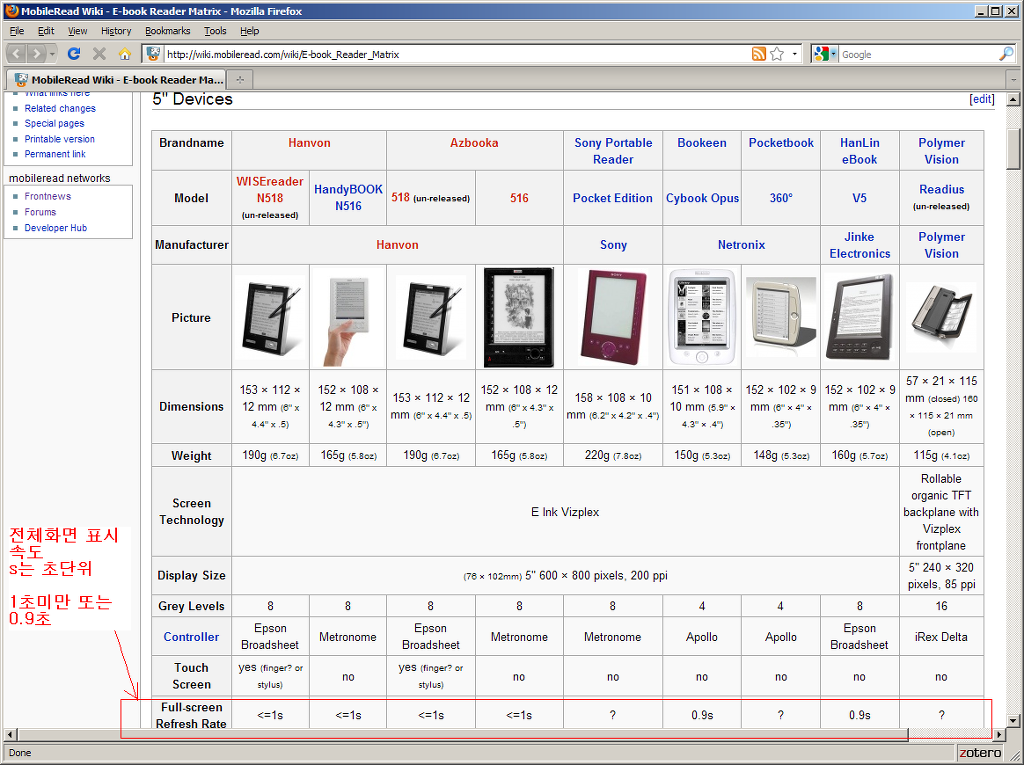Screen dimensions: 1024x765
Task: Open the Hanvon brandname link
Action: coord(310,143)
